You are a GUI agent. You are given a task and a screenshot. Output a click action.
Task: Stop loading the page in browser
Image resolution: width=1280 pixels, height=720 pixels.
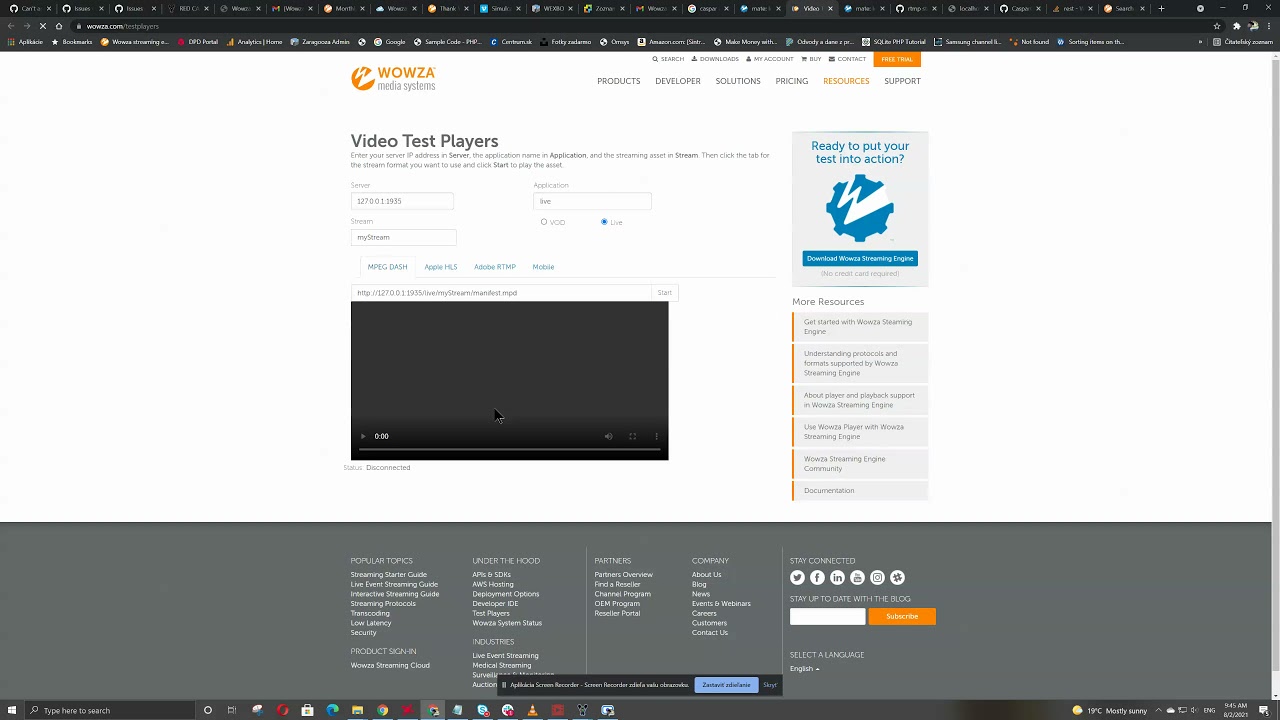point(42,26)
